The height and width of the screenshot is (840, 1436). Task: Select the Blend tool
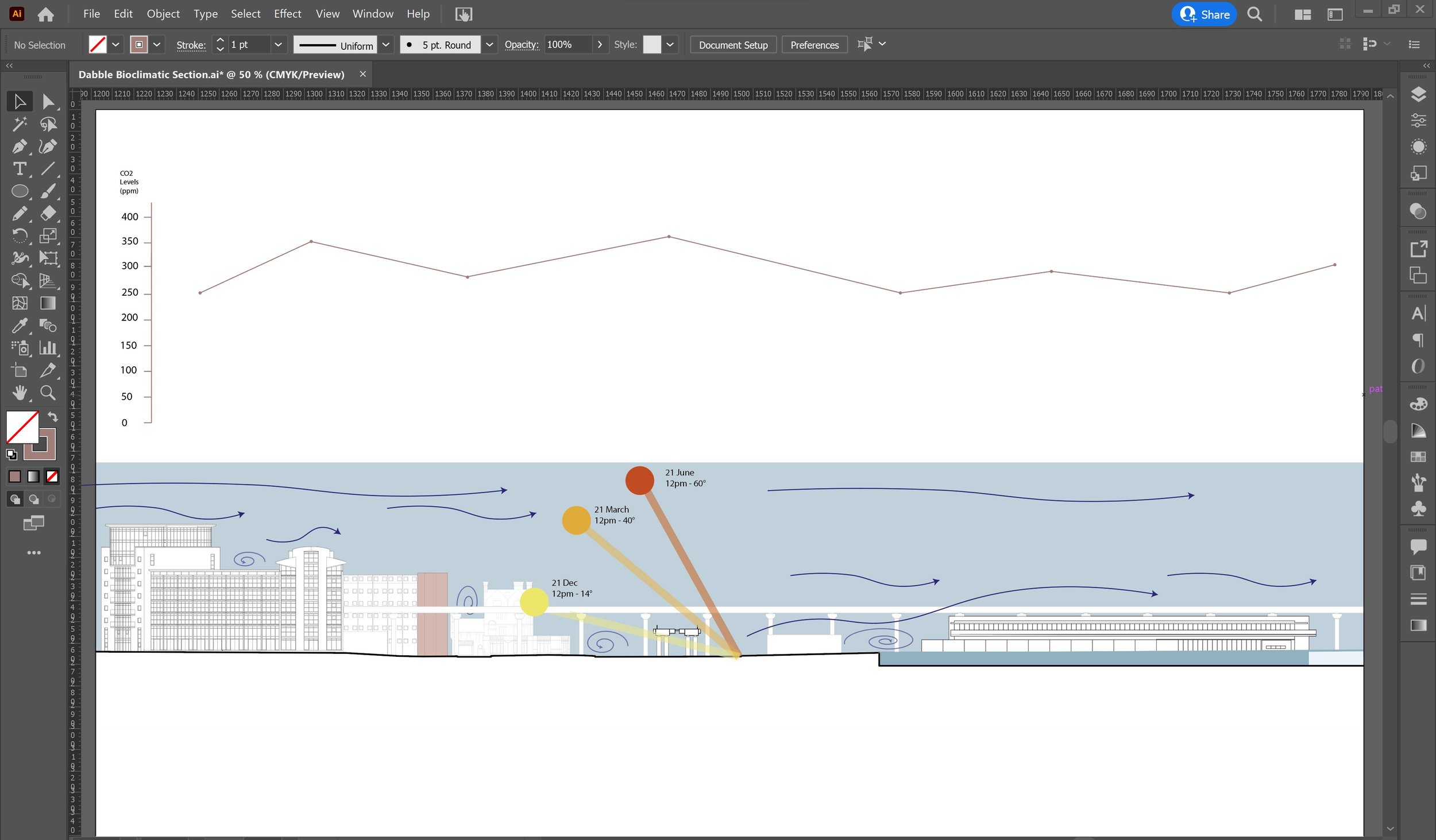48,326
